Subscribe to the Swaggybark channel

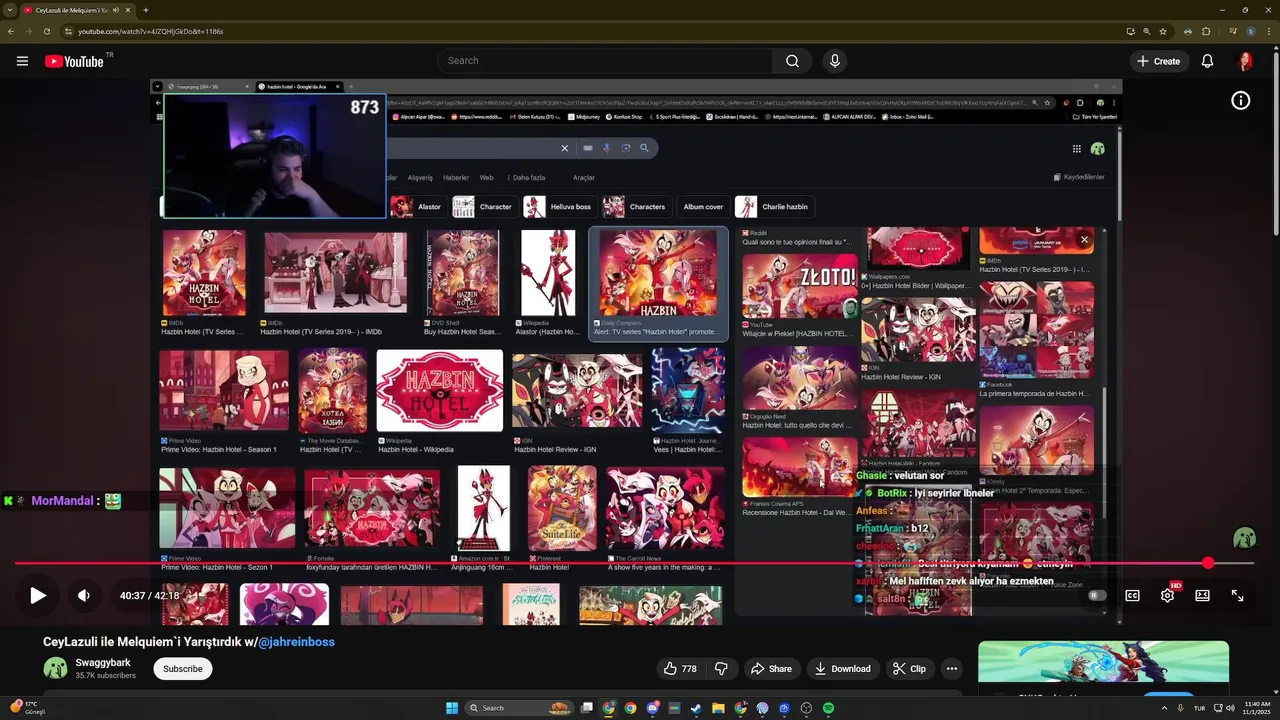(x=183, y=668)
